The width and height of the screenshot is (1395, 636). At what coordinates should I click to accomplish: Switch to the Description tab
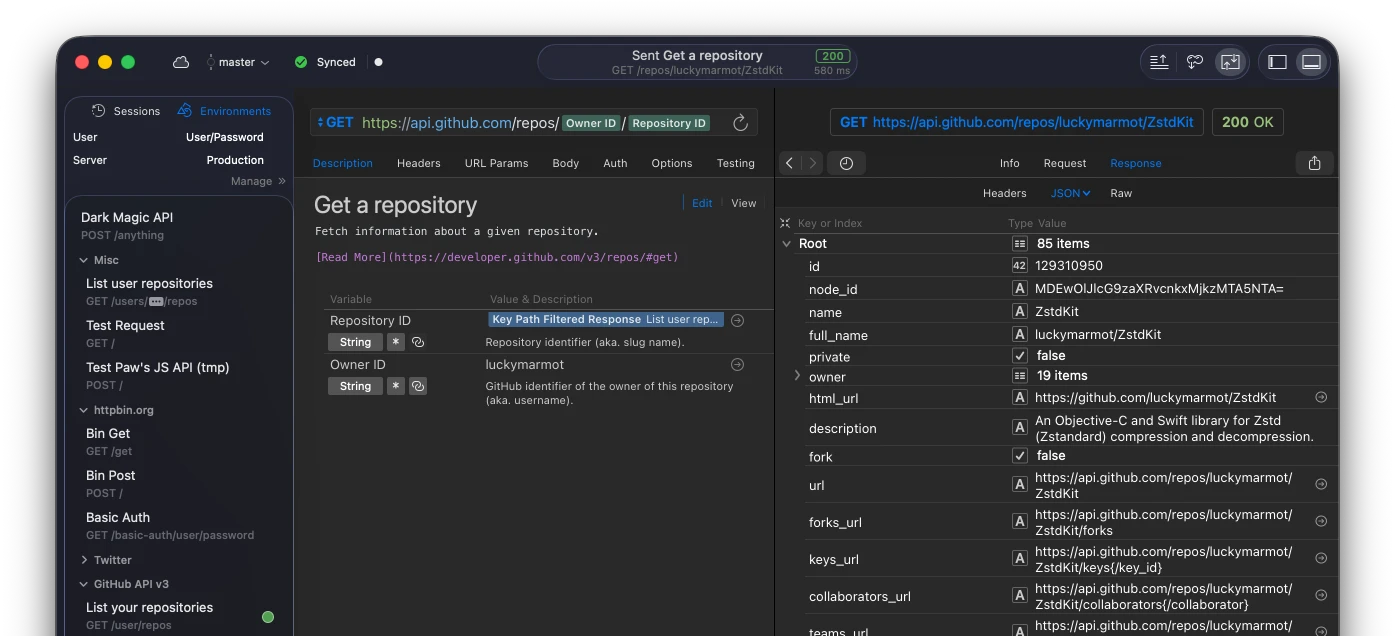[343, 163]
